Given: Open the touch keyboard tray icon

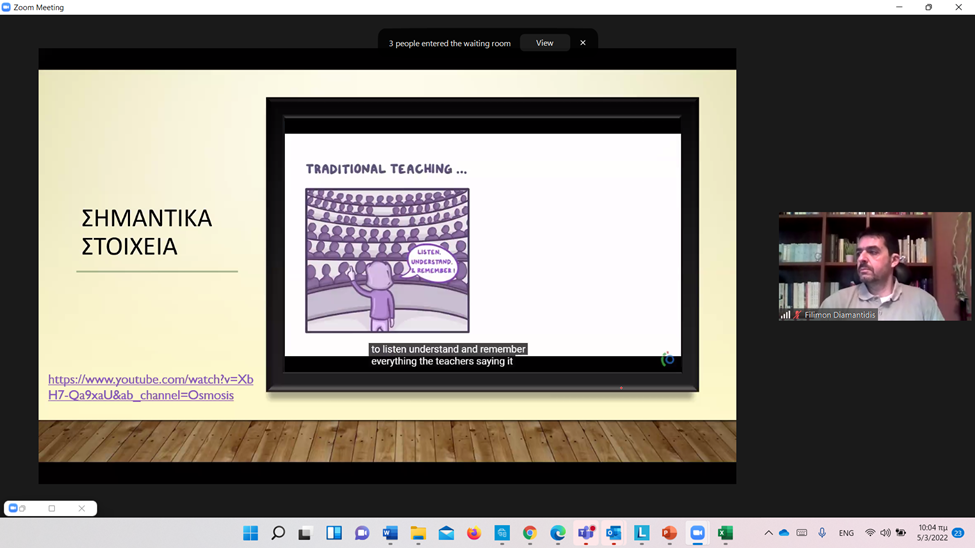Looking at the screenshot, I should pyautogui.click(x=802, y=533).
